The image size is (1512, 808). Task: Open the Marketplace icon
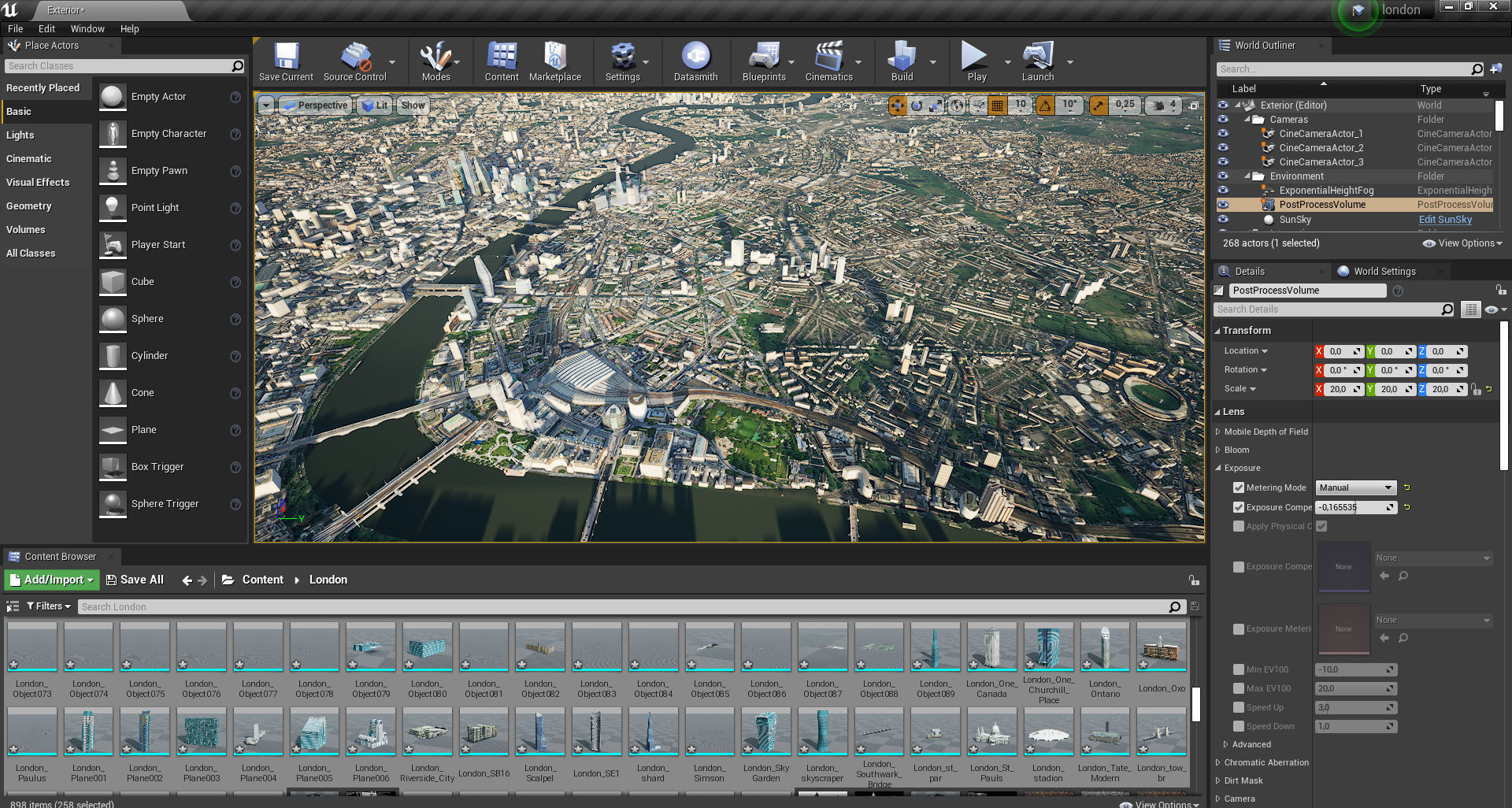pos(555,61)
